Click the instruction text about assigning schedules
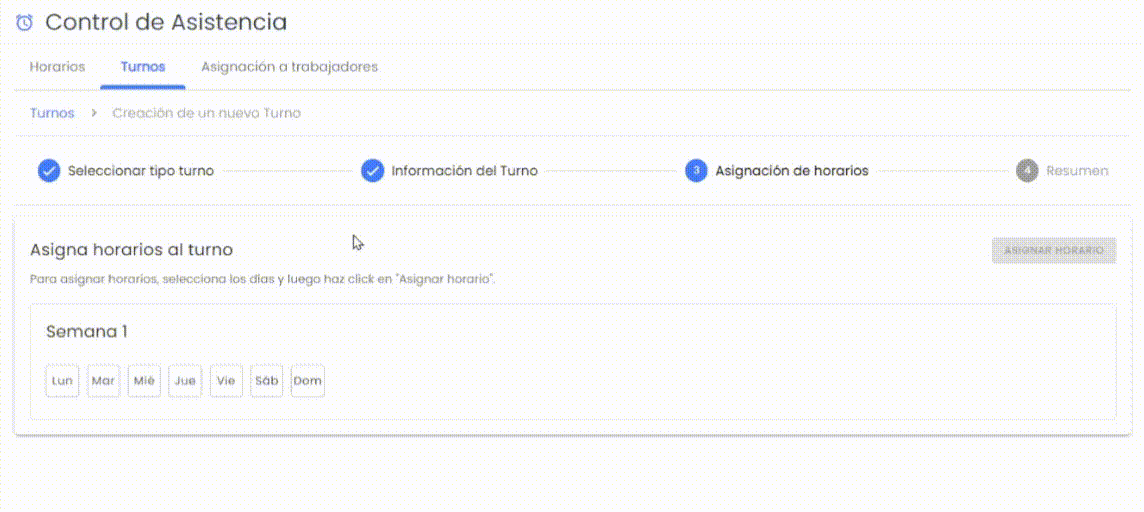Image resolution: width=1144 pixels, height=512 pixels. tap(263, 279)
